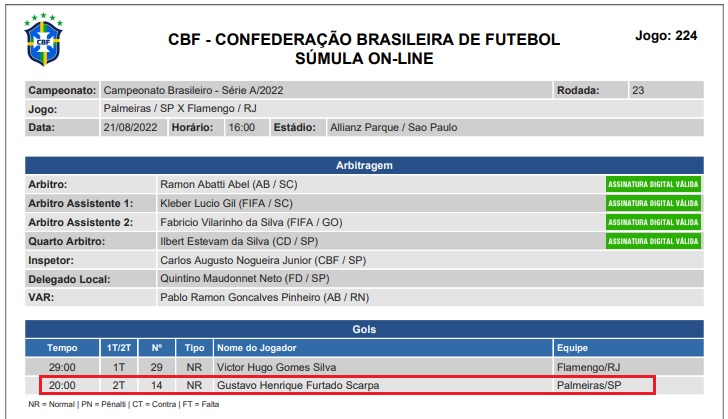Click the green badge beside Ramon Abatti Abel

[x=653, y=184]
